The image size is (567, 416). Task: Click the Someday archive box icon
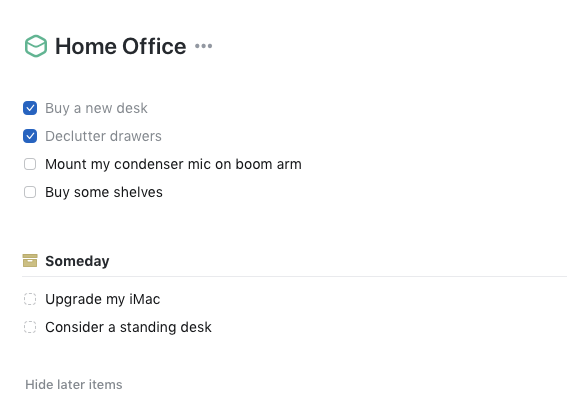pos(30,260)
